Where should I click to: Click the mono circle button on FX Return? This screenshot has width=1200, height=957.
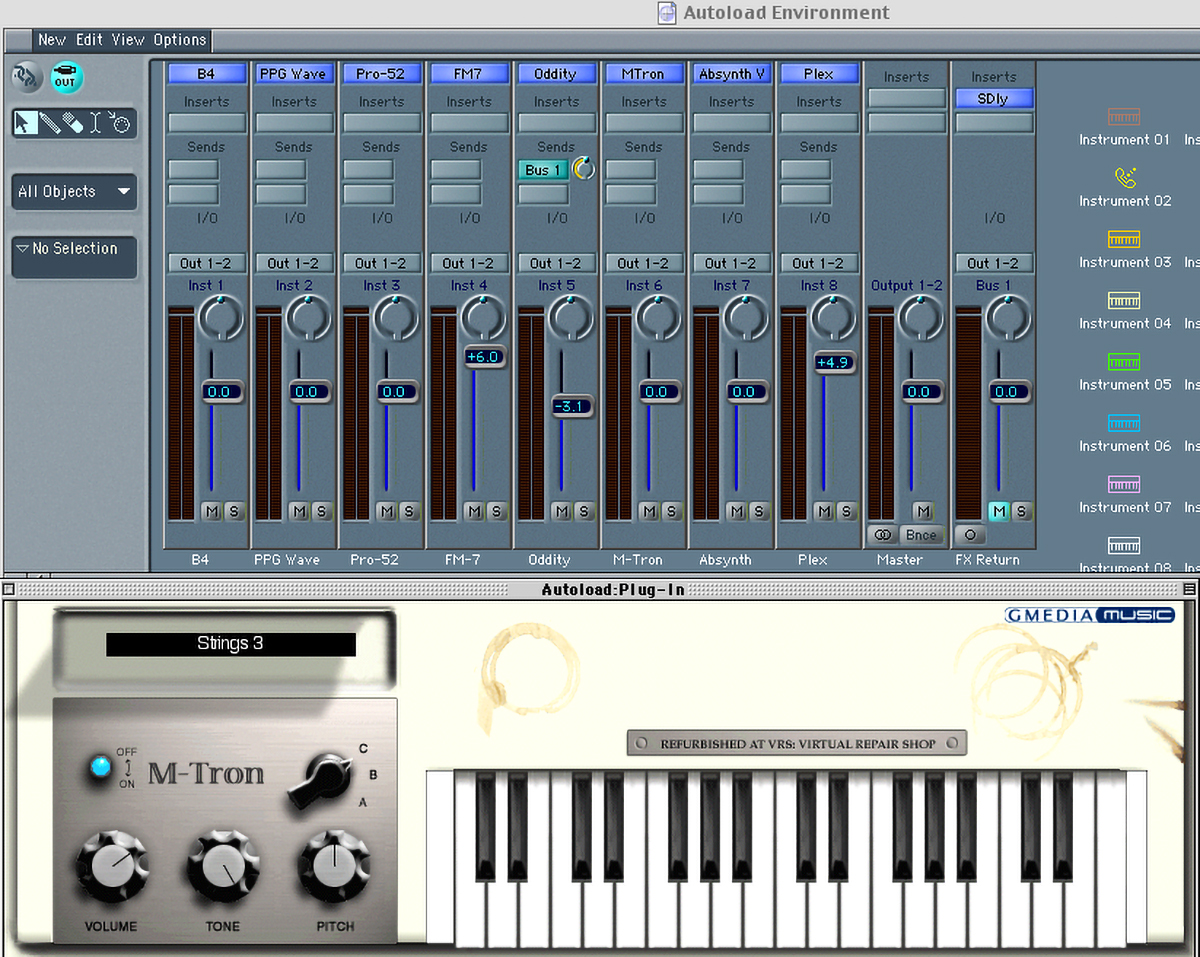[970, 534]
